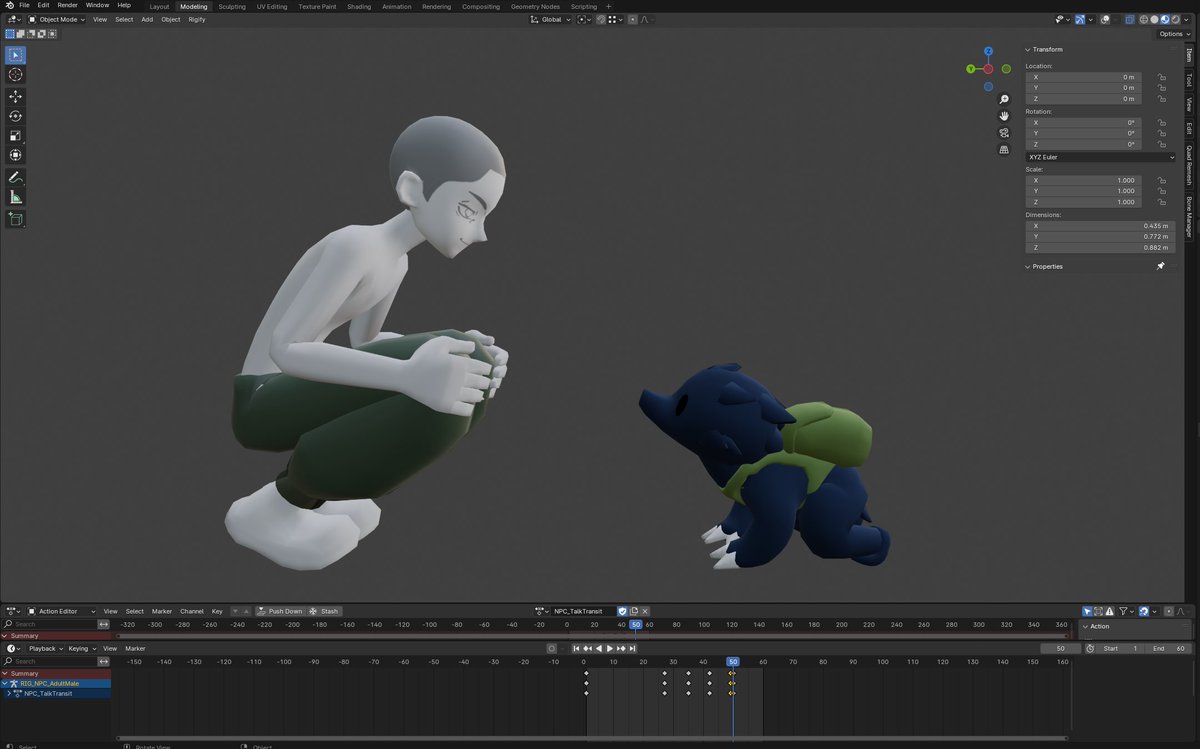
Task: Open the XYZ Euler rotation mode dropdown
Action: coord(1100,157)
